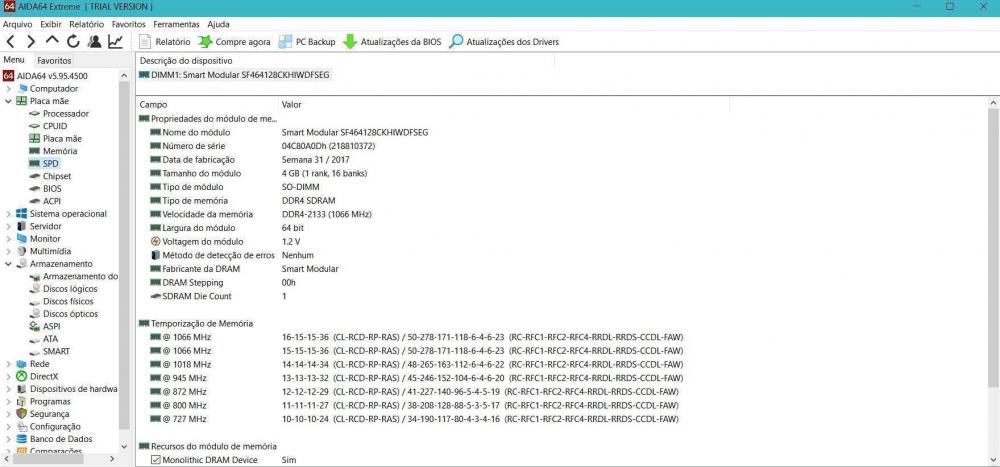Open the Relatório menu in the menu bar

tap(87, 24)
